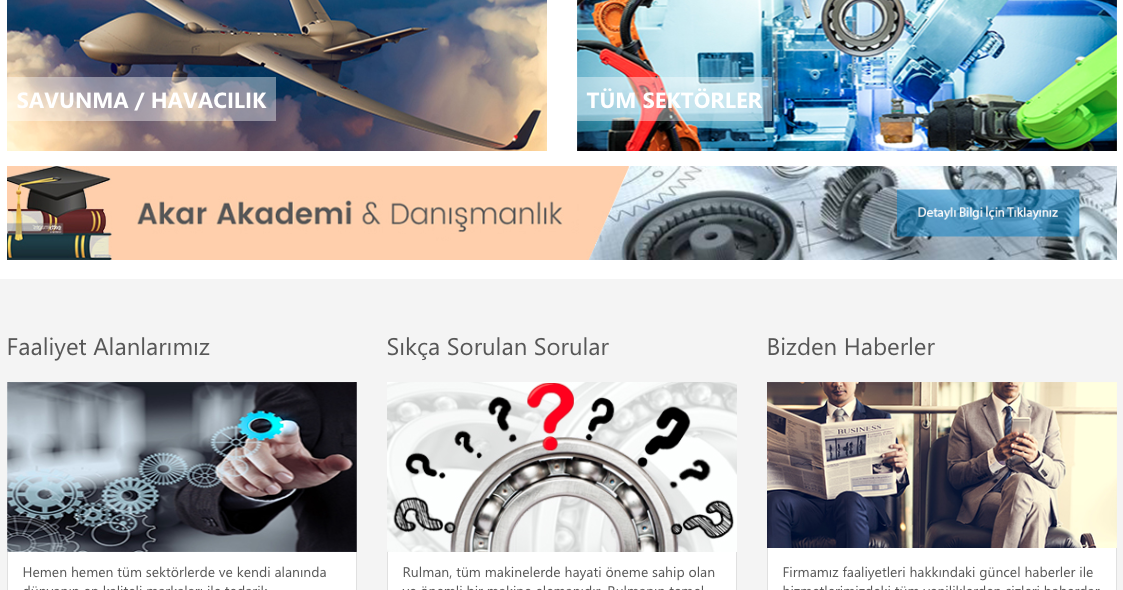Click the gears and hand thumbnail
This screenshot has height=590, width=1123.
[x=182, y=467]
